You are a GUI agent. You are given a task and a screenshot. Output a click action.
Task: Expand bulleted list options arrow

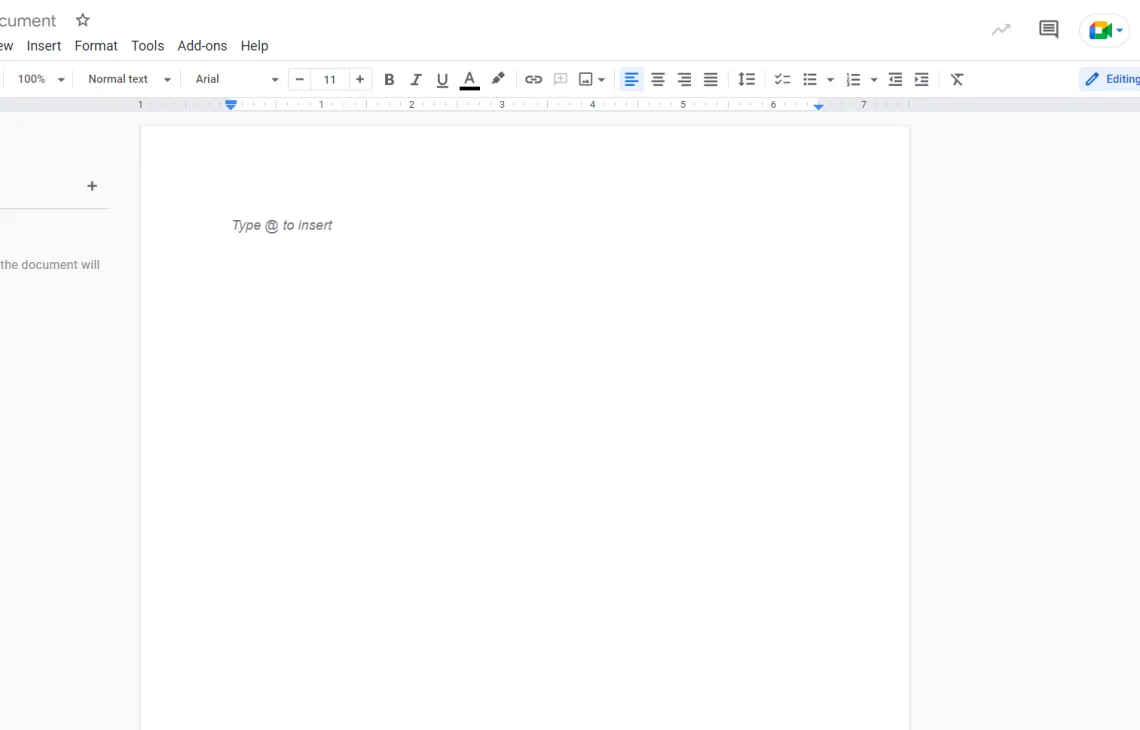coord(830,80)
